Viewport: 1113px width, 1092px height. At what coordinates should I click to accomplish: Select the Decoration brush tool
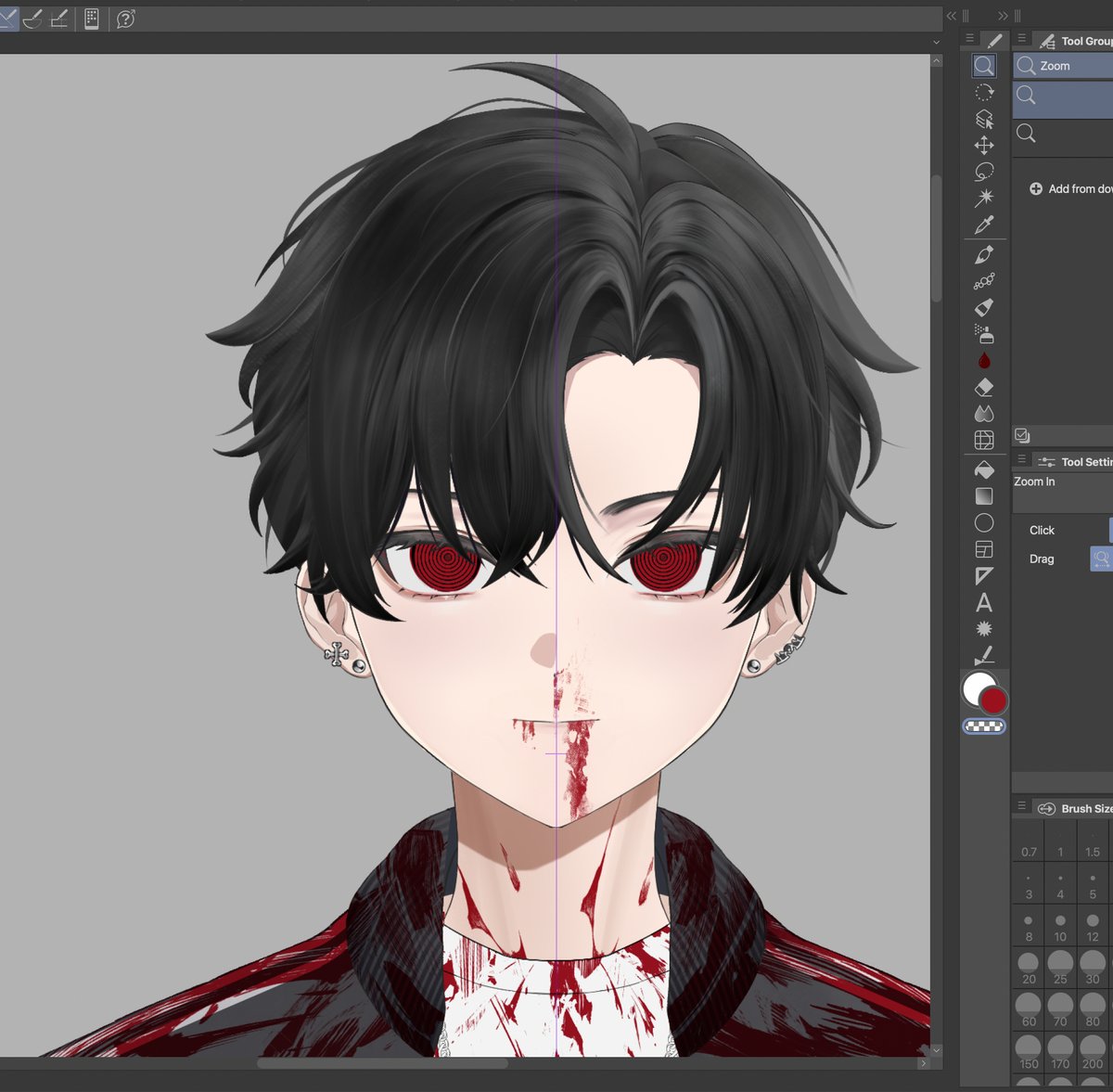tap(984, 280)
